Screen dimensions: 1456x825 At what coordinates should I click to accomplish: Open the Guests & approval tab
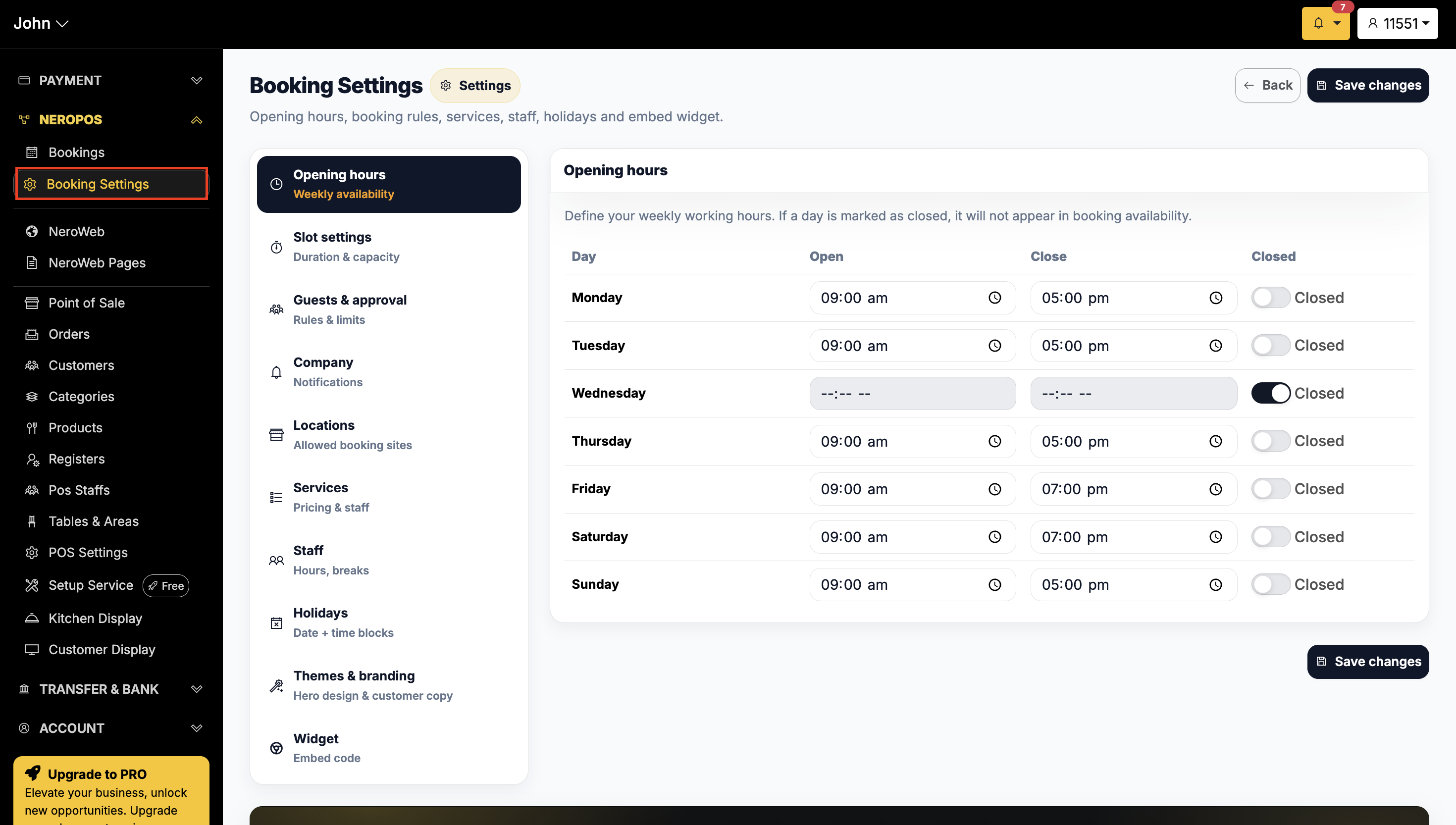[x=388, y=309]
